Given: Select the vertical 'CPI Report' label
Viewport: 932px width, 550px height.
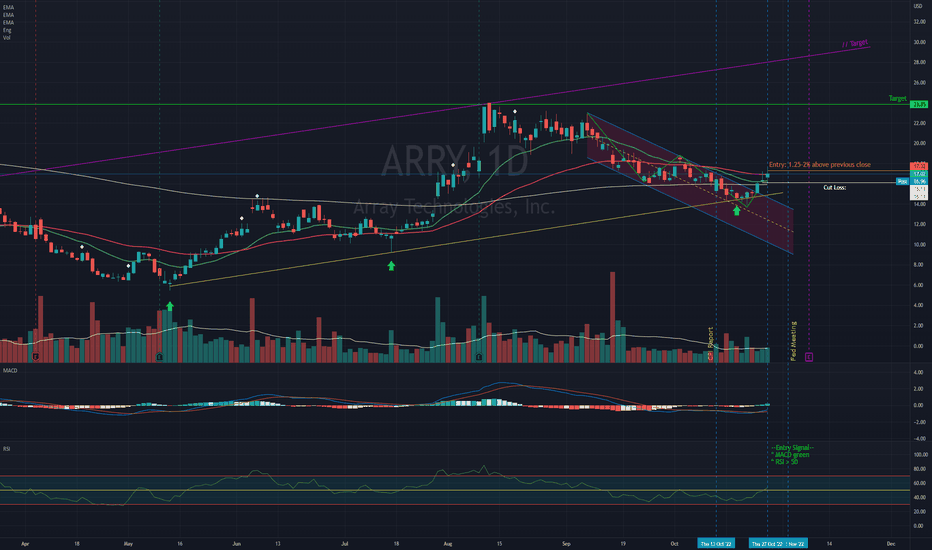Looking at the screenshot, I should pyautogui.click(x=710, y=345).
